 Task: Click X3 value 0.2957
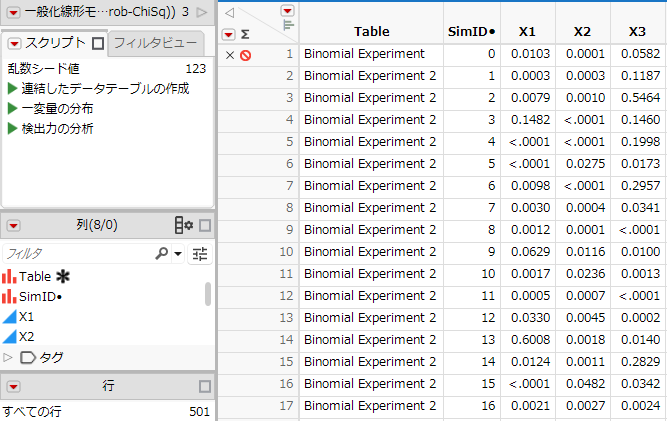(641, 186)
